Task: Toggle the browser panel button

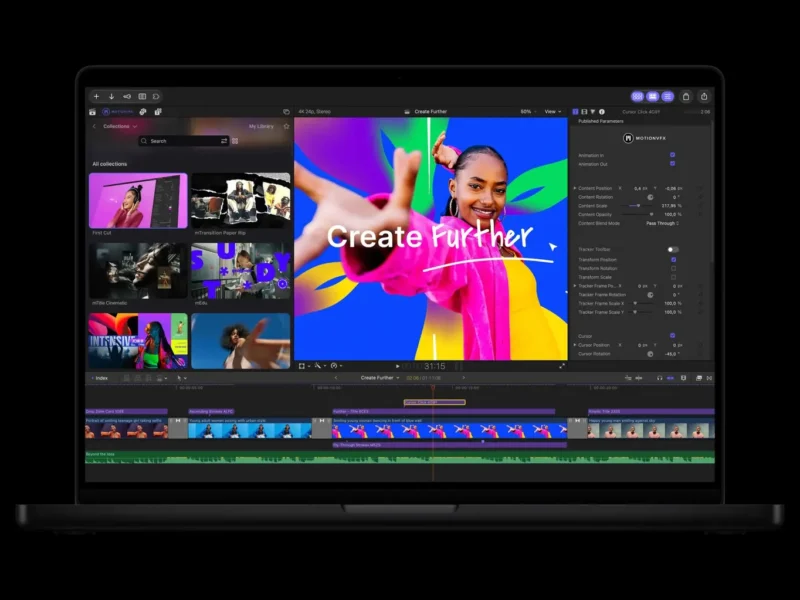Action: 637,96
